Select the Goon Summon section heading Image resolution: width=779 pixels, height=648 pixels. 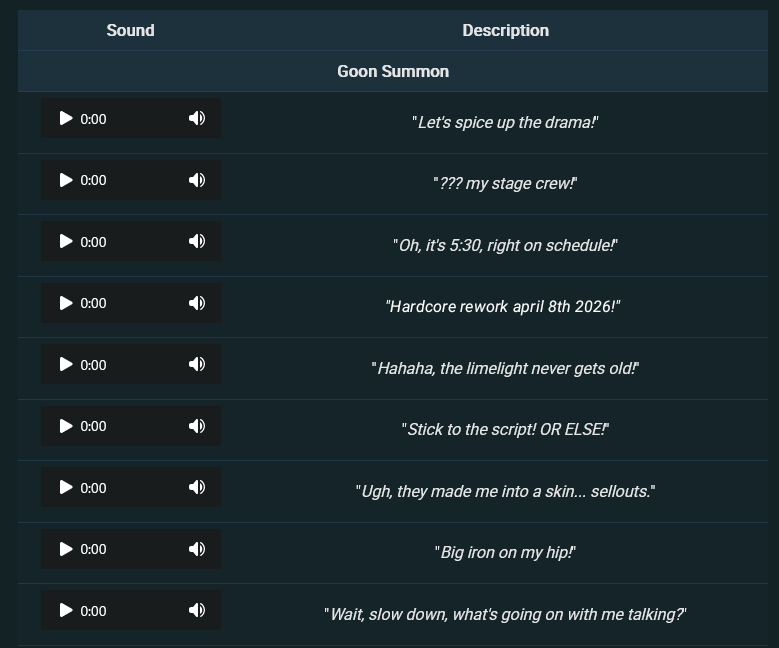393,72
